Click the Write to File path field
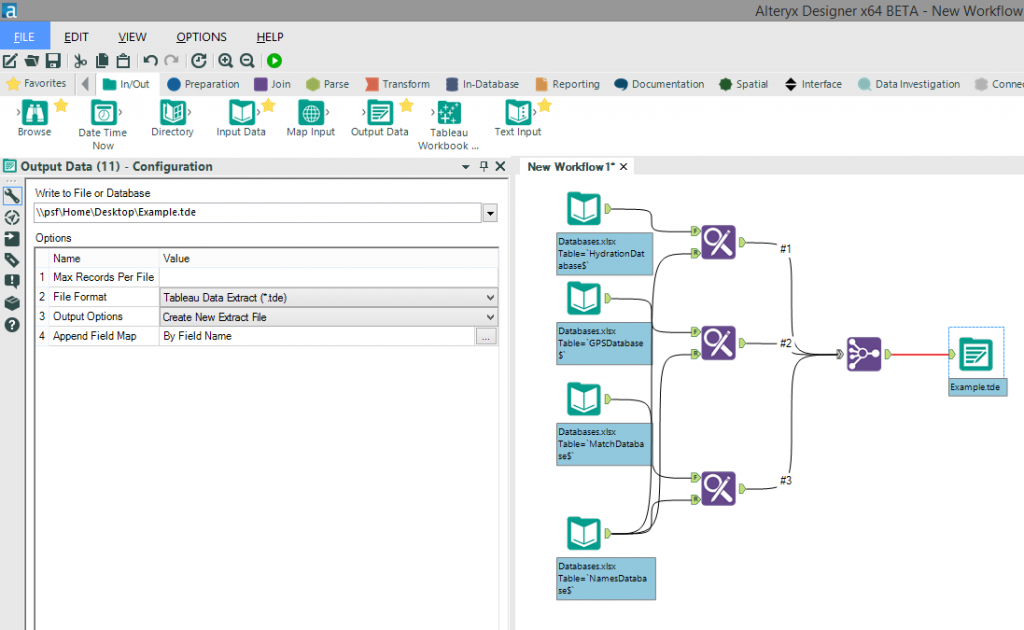Screen dimensions: 1024x630 [257, 213]
